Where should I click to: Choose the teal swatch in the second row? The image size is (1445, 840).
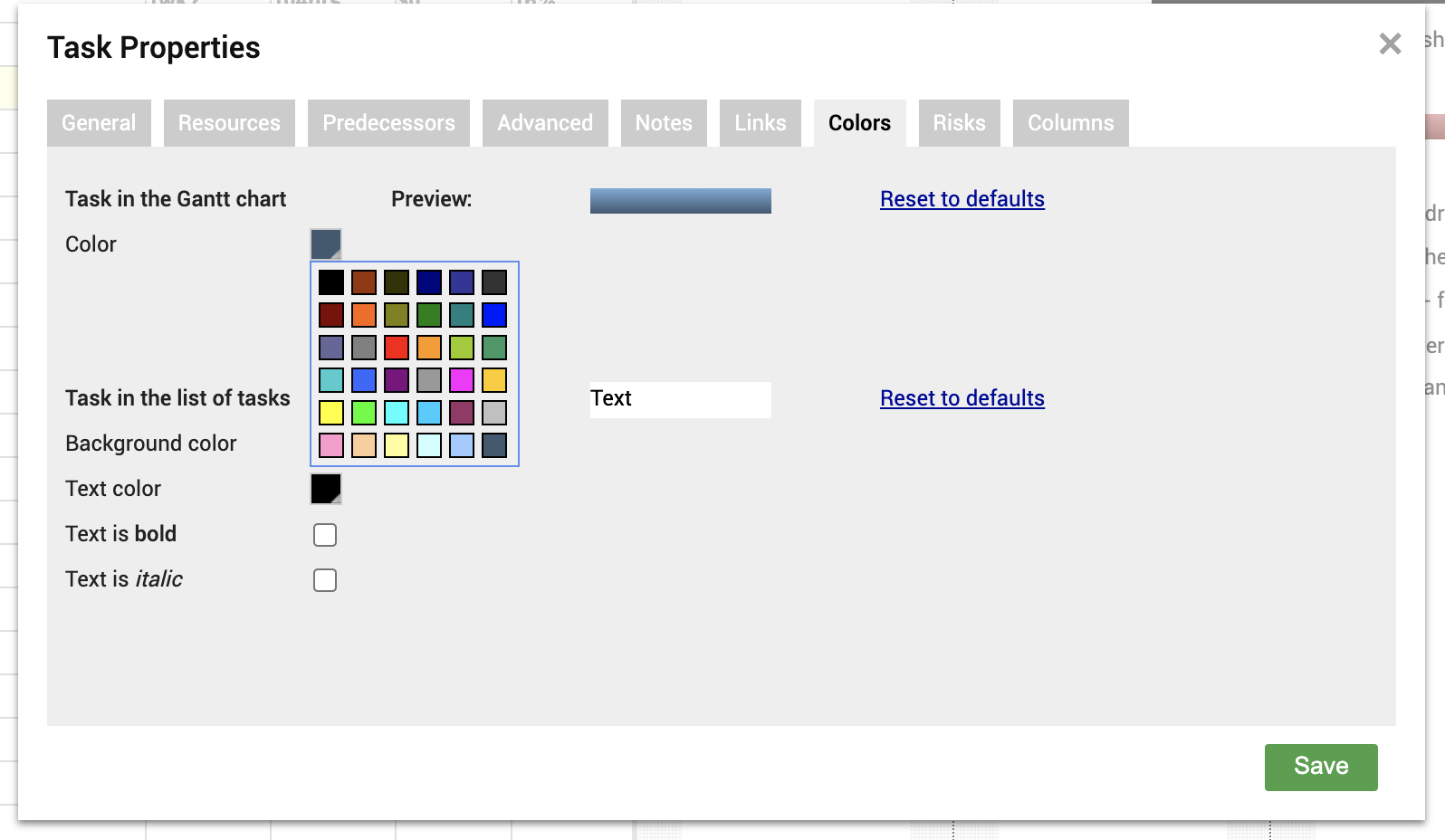(x=462, y=315)
